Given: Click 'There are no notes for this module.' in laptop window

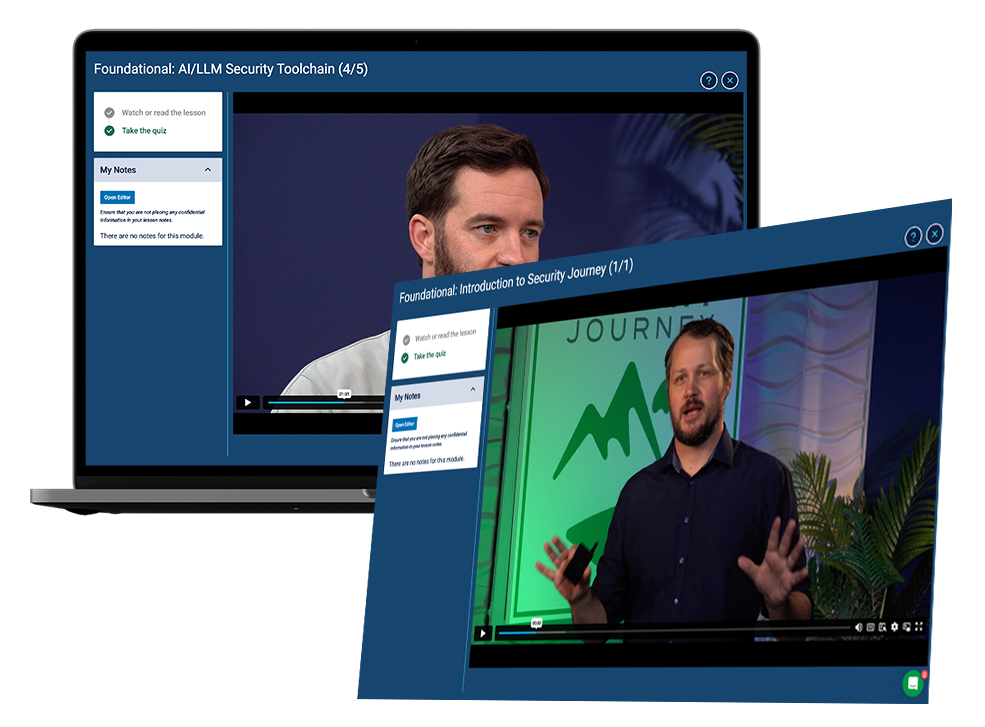Looking at the screenshot, I should [152, 236].
